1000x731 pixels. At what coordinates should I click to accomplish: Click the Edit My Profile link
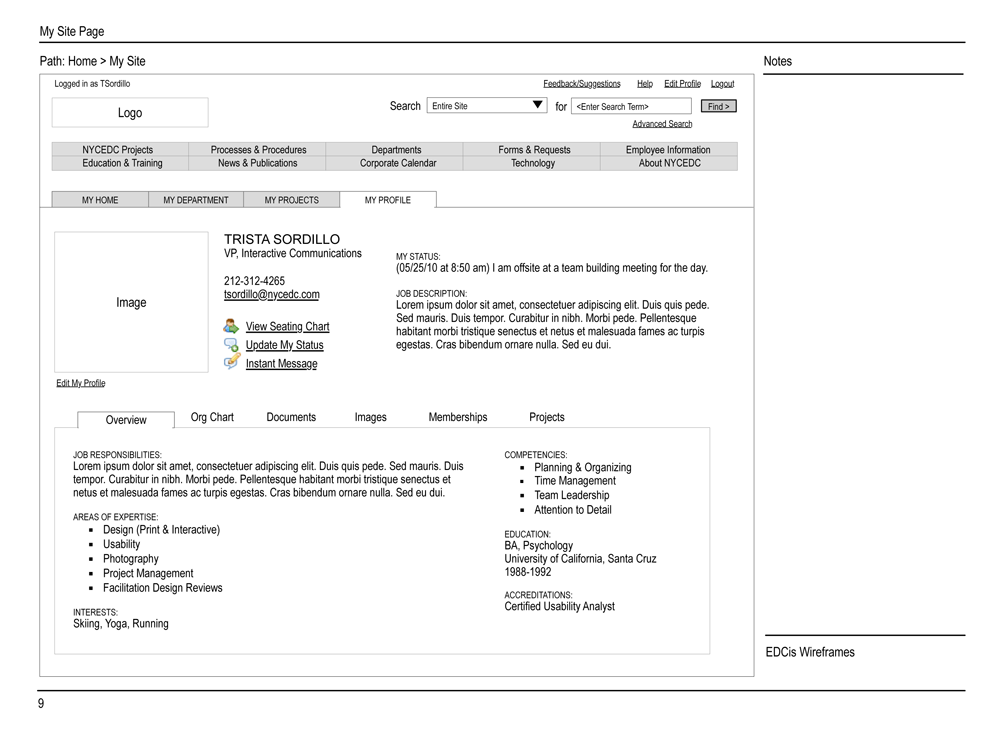(x=80, y=382)
